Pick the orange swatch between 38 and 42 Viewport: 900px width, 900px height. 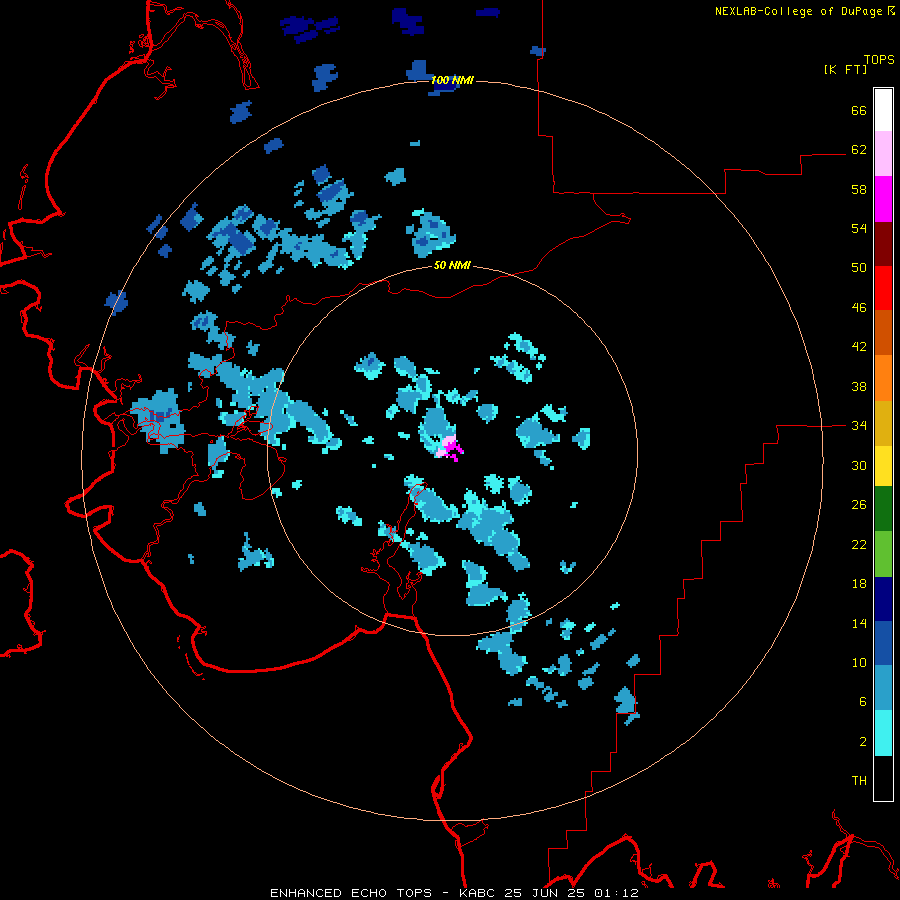click(883, 378)
